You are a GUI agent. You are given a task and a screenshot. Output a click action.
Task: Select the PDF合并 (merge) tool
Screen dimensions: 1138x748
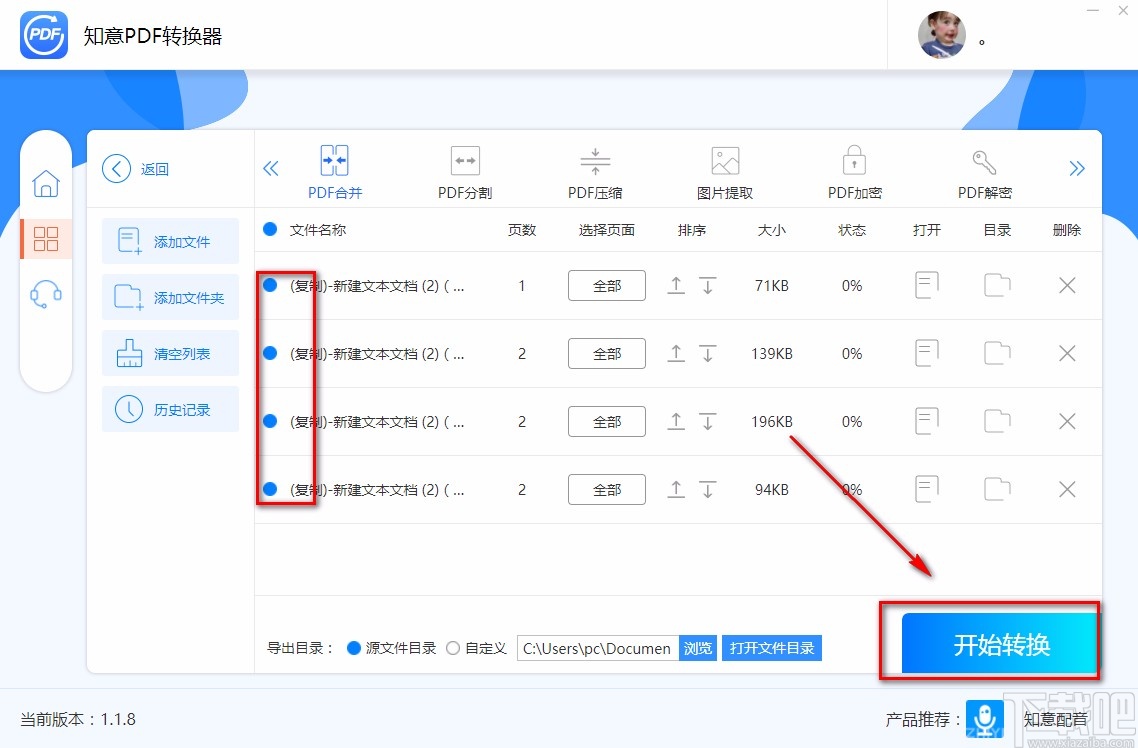pyautogui.click(x=334, y=170)
